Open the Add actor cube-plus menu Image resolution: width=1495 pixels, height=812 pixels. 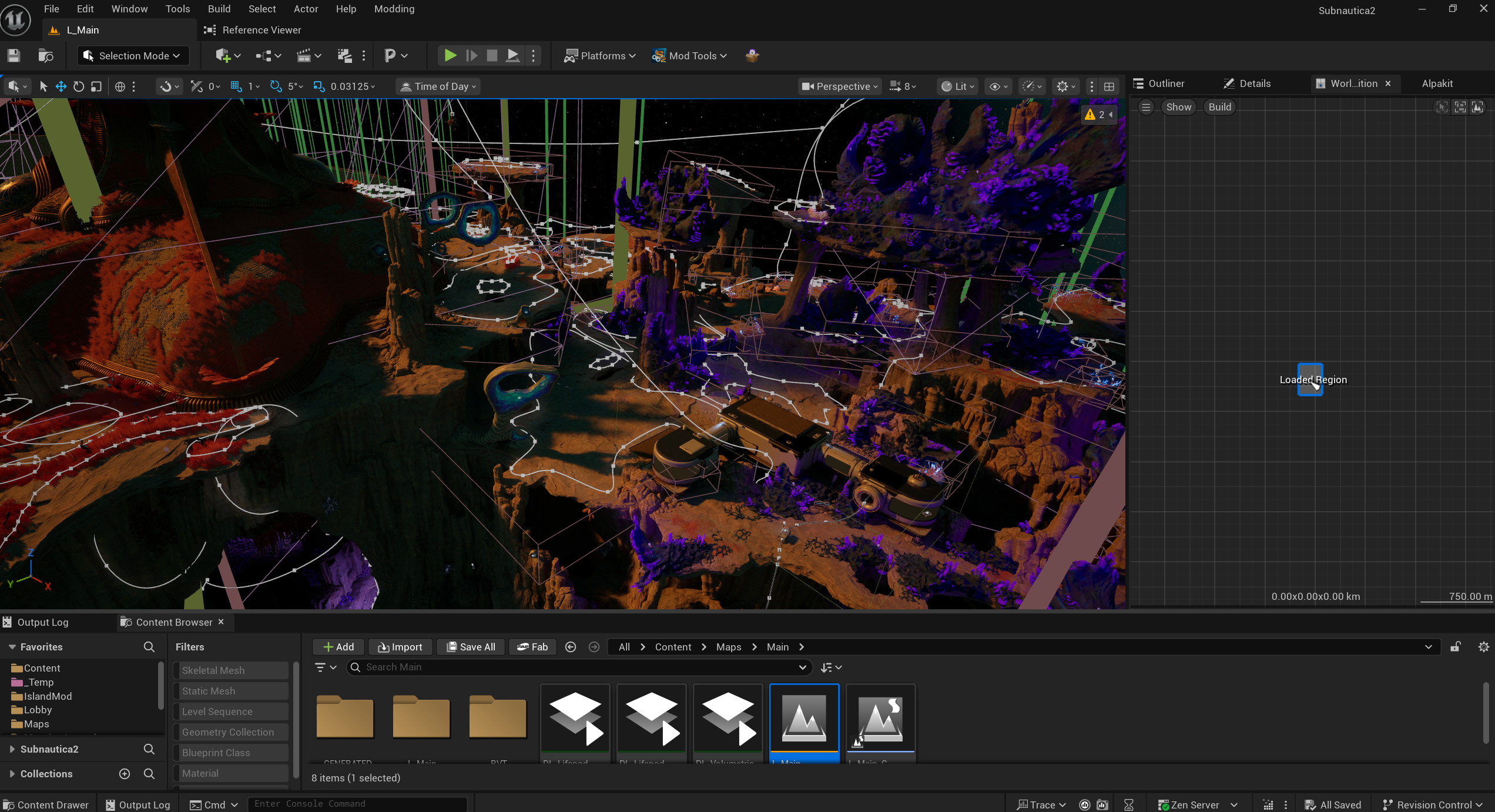[228, 56]
